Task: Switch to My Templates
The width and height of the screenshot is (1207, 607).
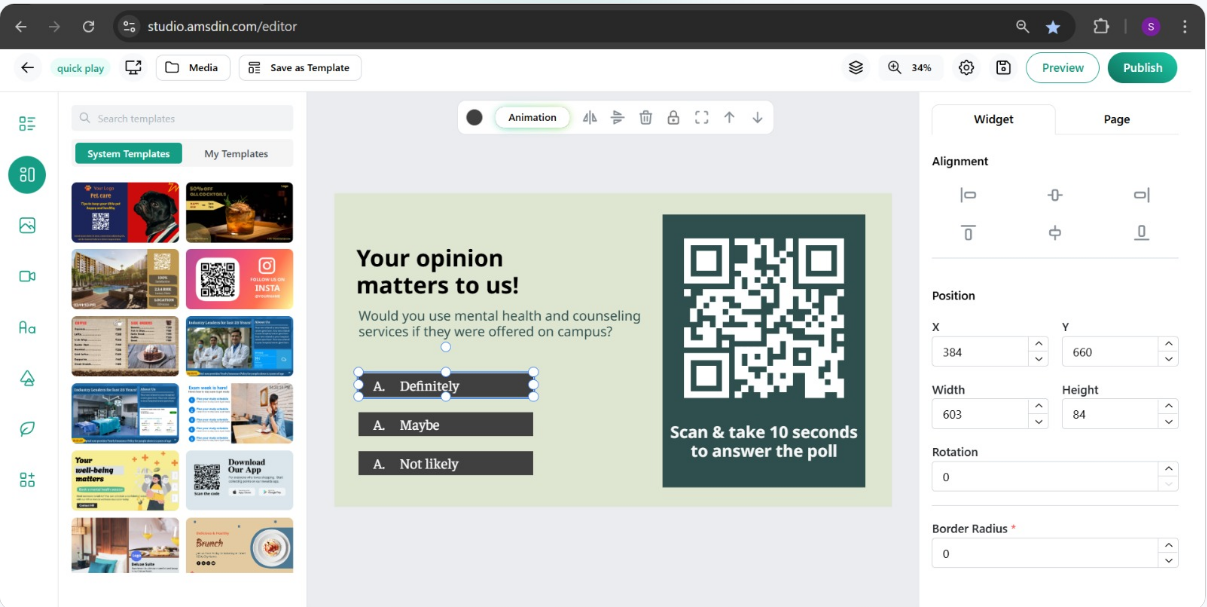Action: [236, 154]
